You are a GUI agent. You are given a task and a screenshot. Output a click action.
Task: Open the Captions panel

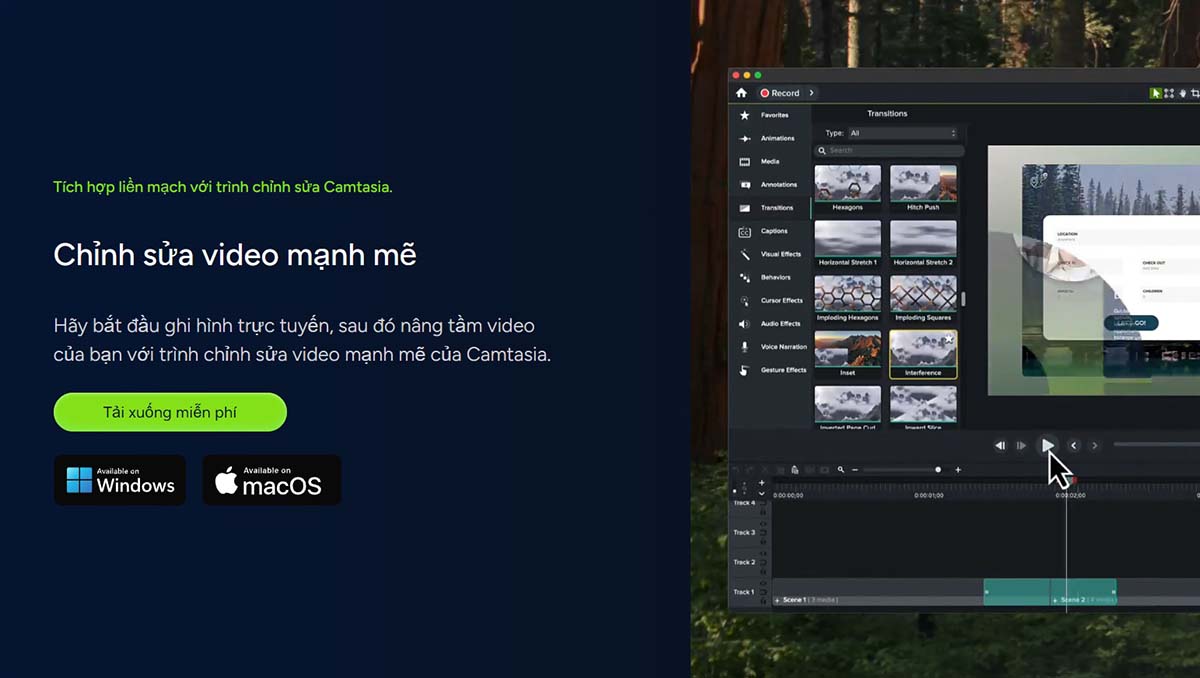[x=770, y=231]
